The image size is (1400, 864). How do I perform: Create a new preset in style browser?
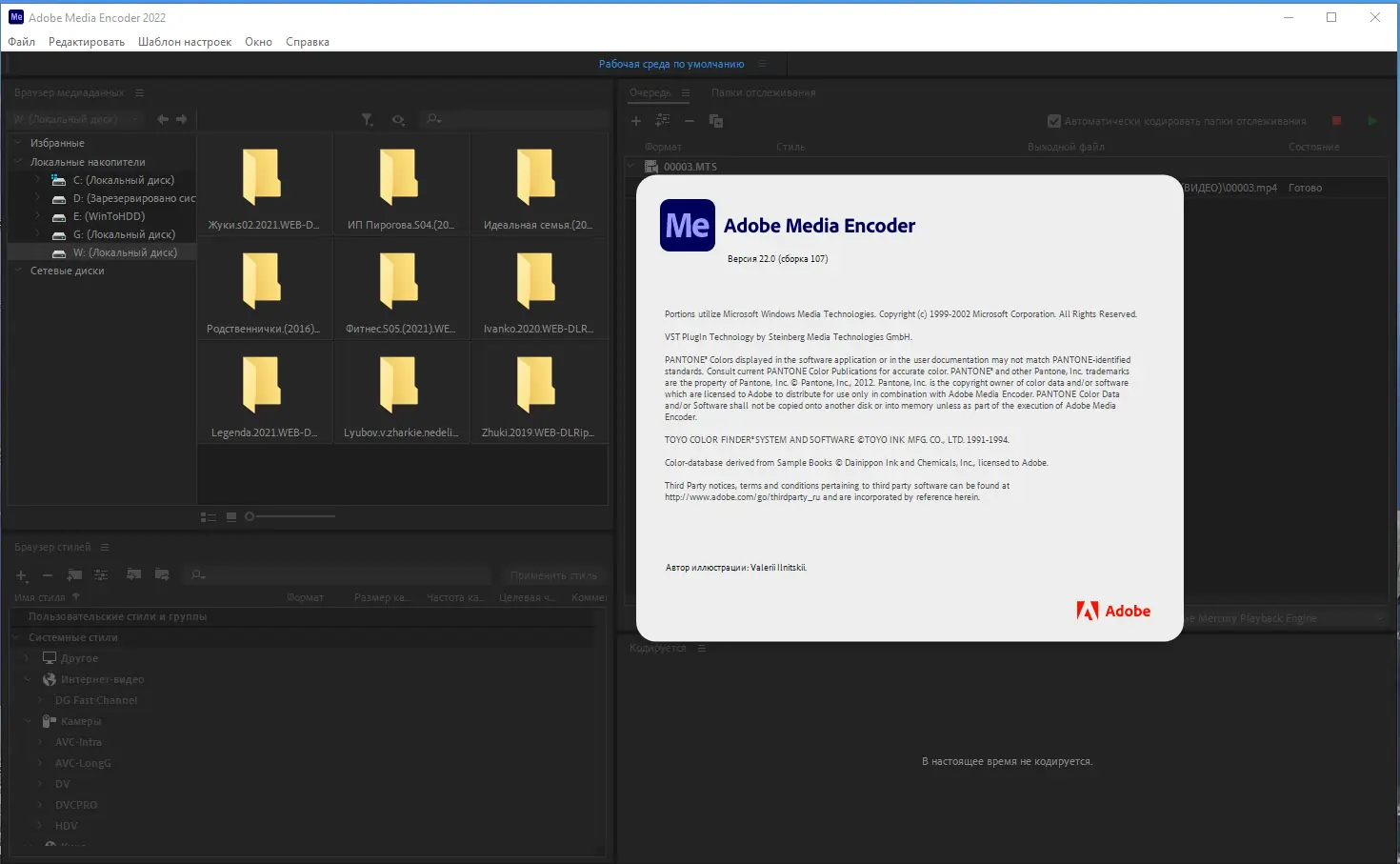click(21, 575)
